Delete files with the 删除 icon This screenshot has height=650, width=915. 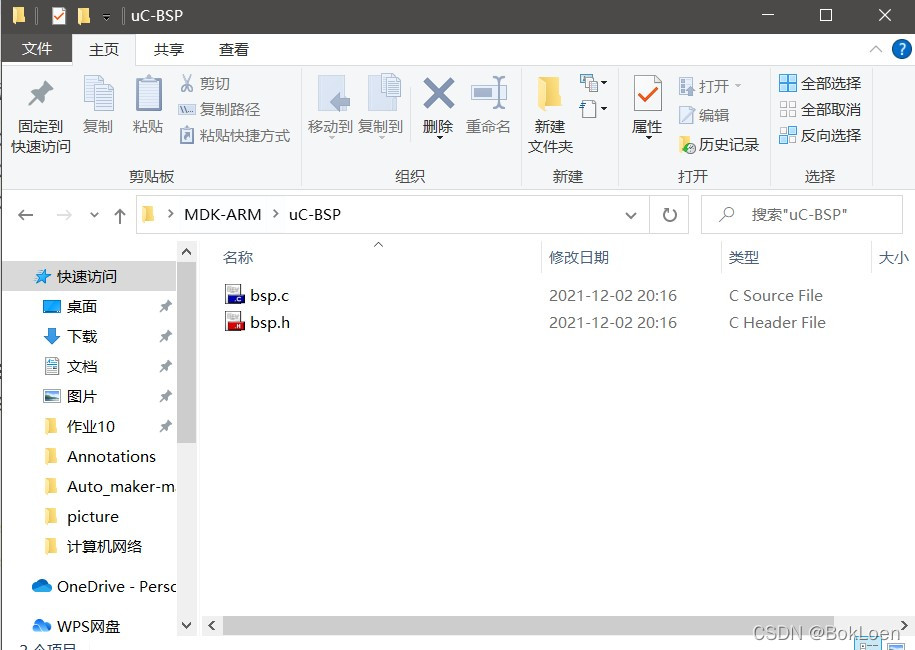437,105
